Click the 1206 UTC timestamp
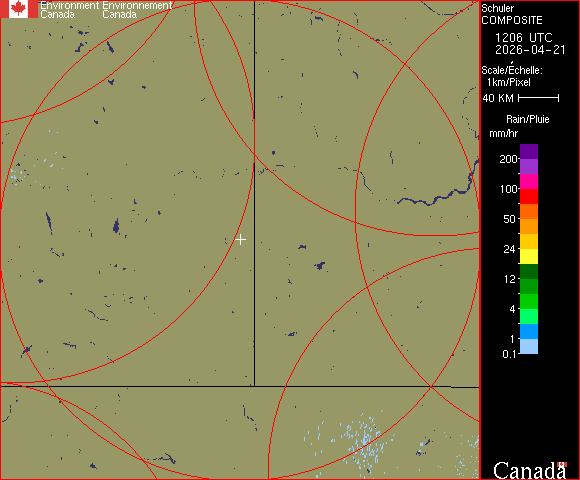The height and width of the screenshot is (480, 580). click(523, 38)
